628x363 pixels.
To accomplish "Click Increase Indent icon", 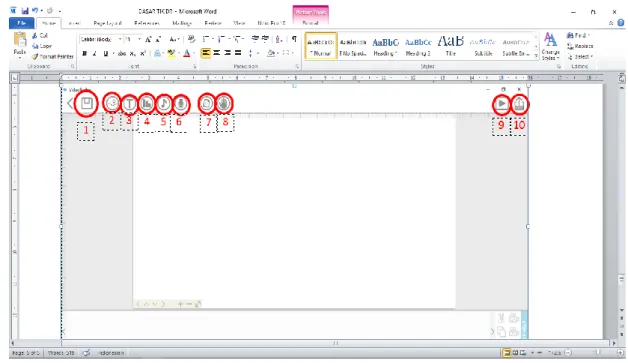I will [x=265, y=39].
